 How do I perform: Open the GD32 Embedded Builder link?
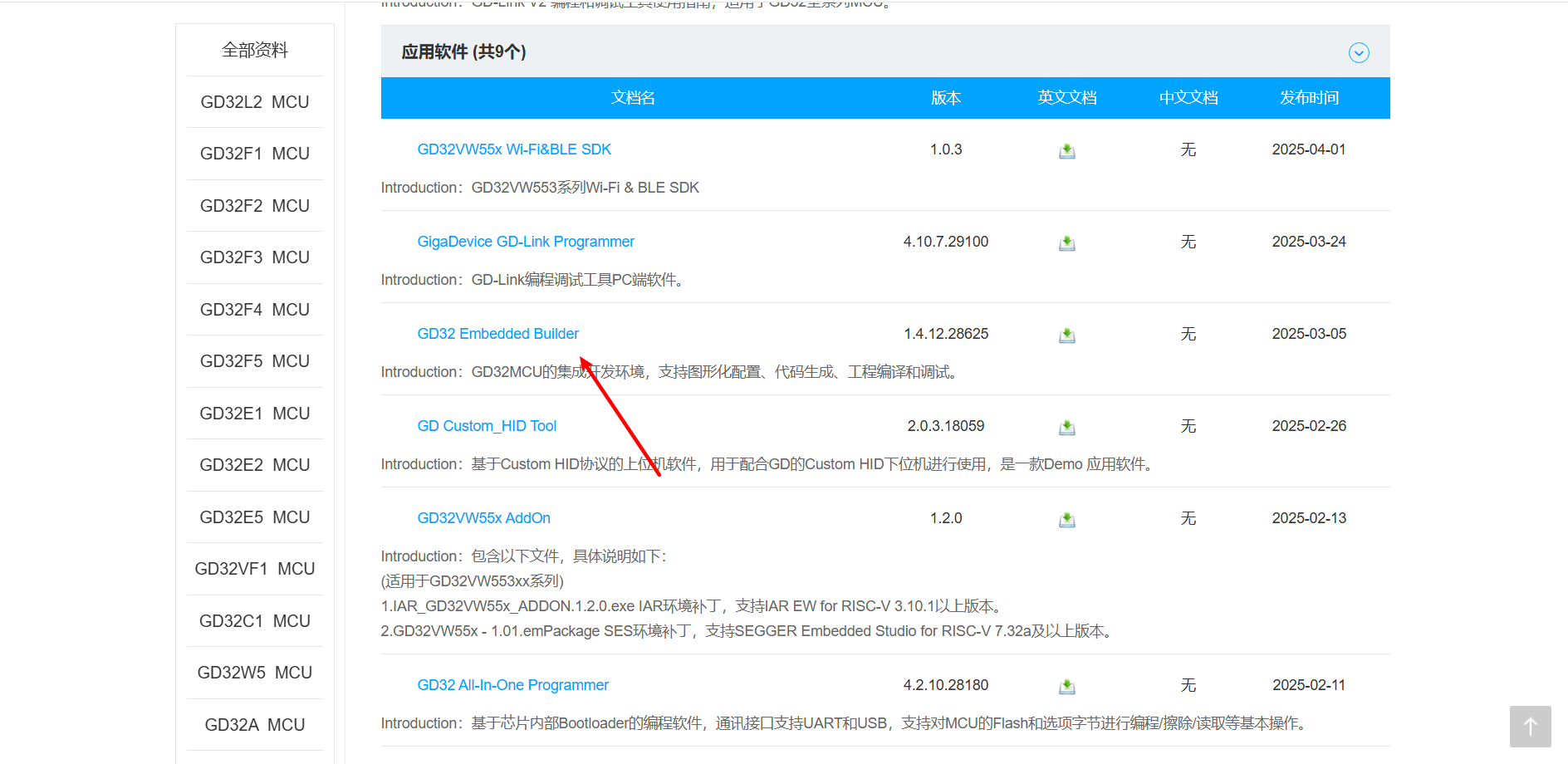coord(497,334)
